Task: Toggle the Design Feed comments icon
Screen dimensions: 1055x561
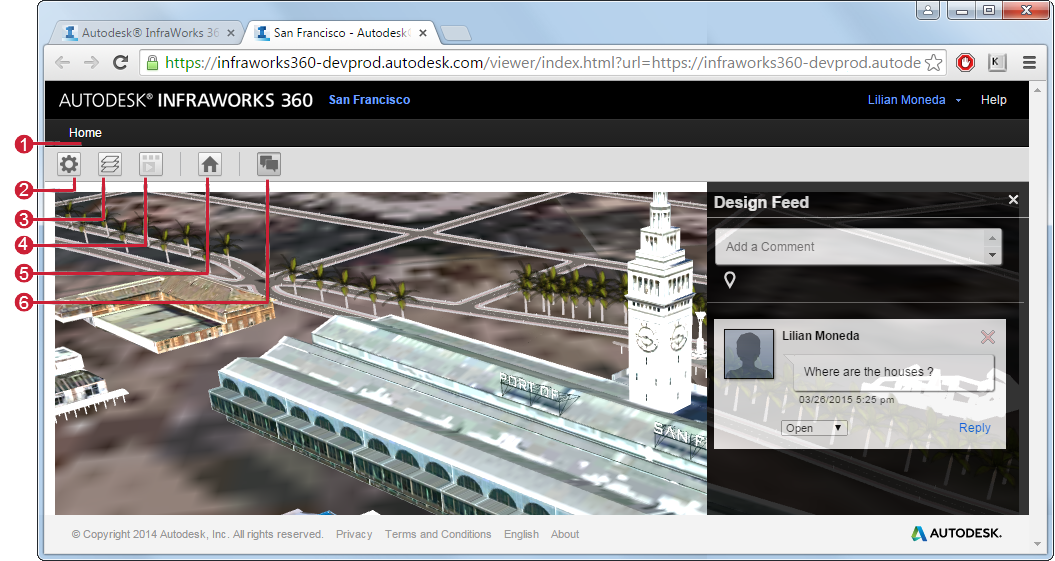Action: [x=268, y=164]
